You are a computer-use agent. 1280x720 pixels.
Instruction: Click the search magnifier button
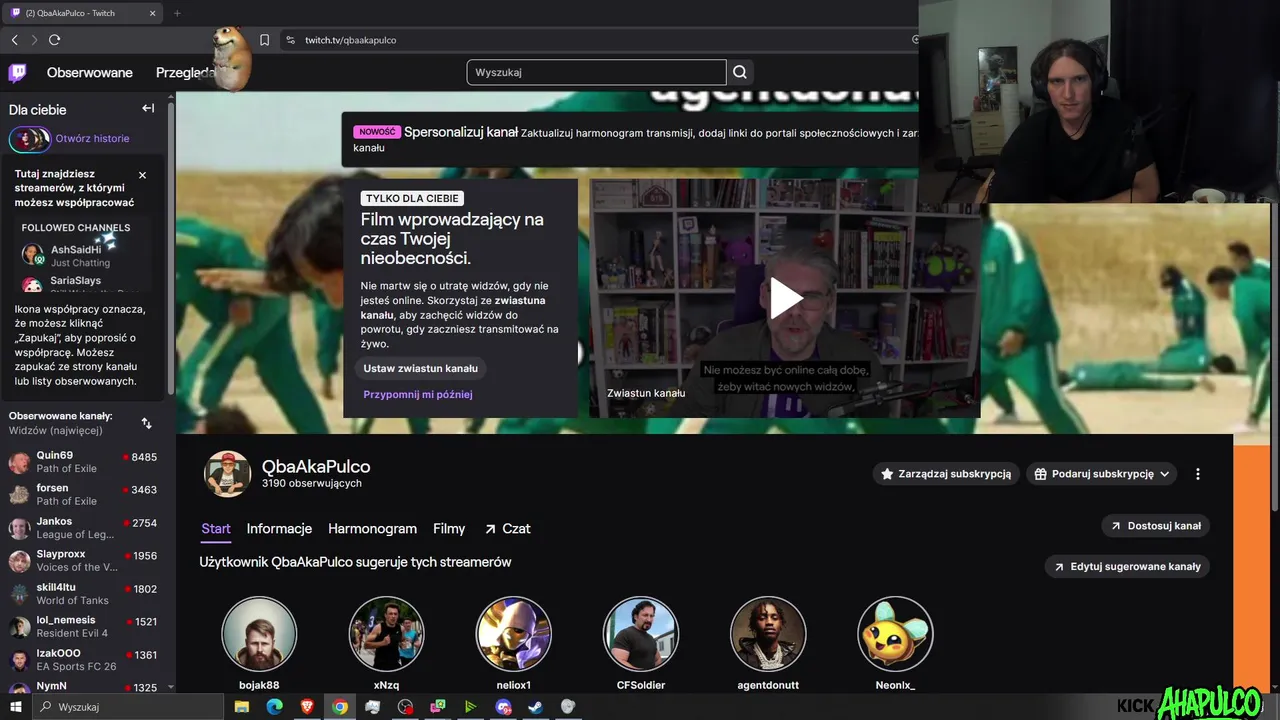pyautogui.click(x=740, y=72)
